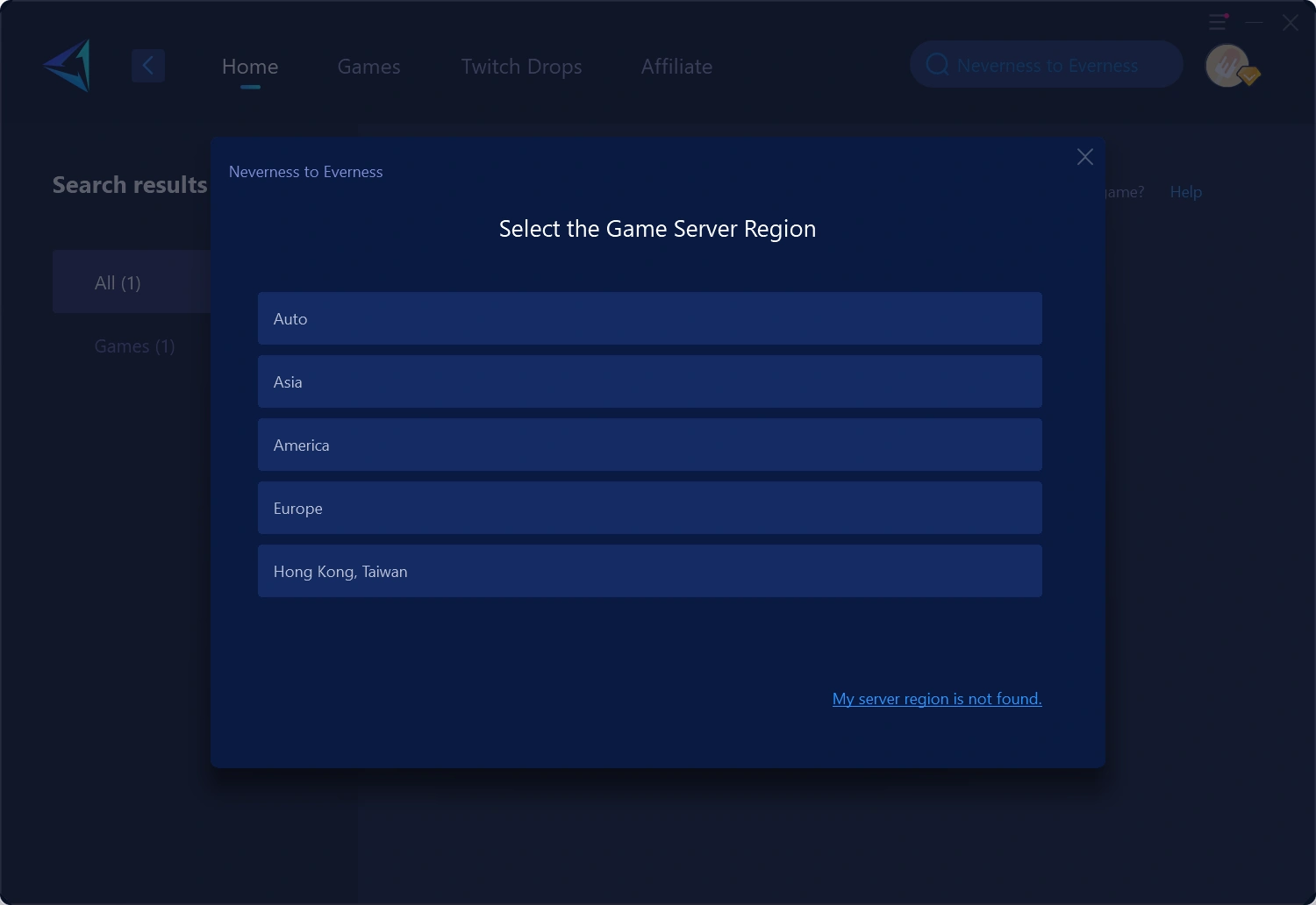1316x905 pixels.
Task: Go to Twitch Drops tab
Action: (x=521, y=67)
